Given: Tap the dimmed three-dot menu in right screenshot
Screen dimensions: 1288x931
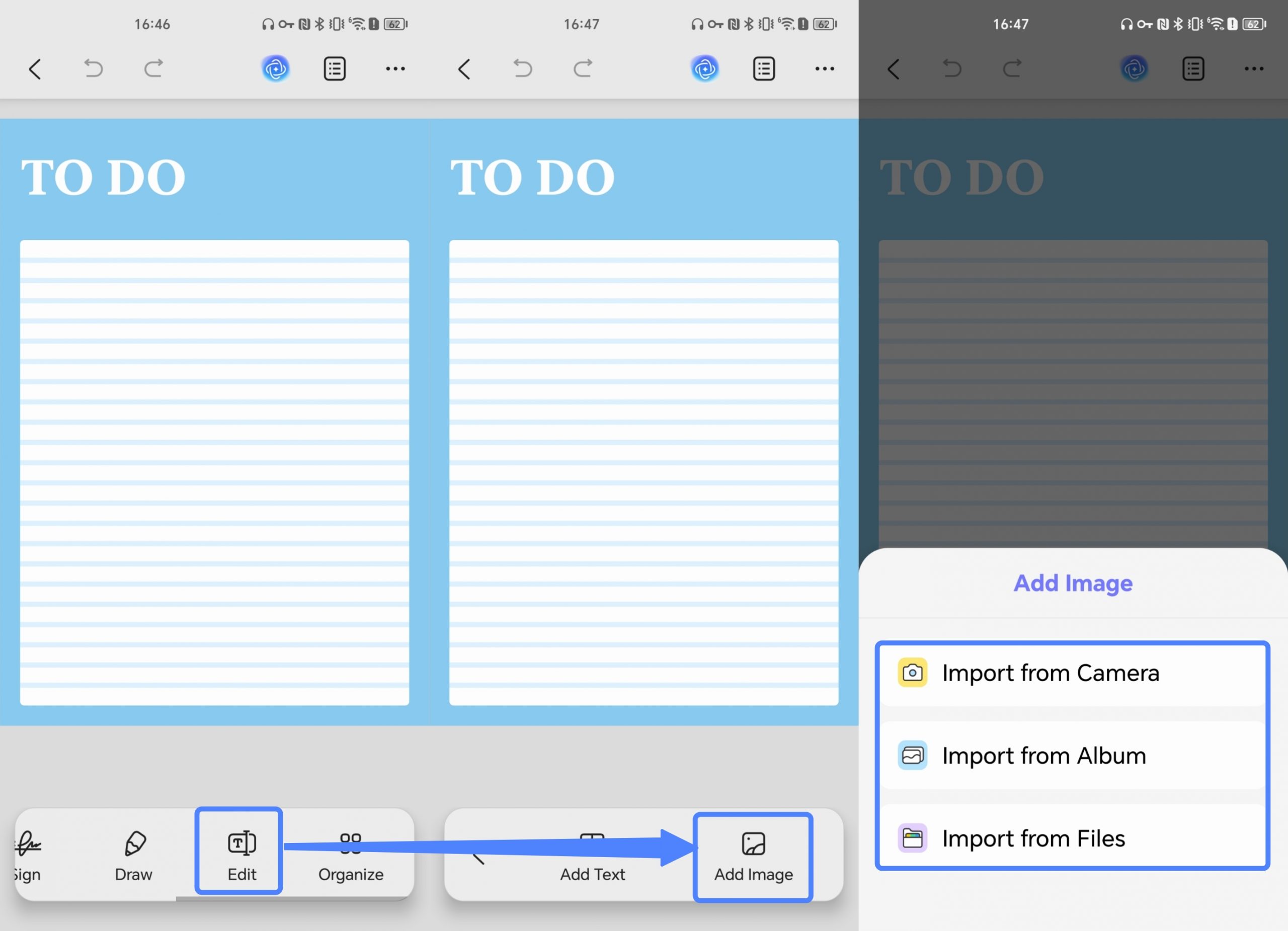Looking at the screenshot, I should point(1254,69).
